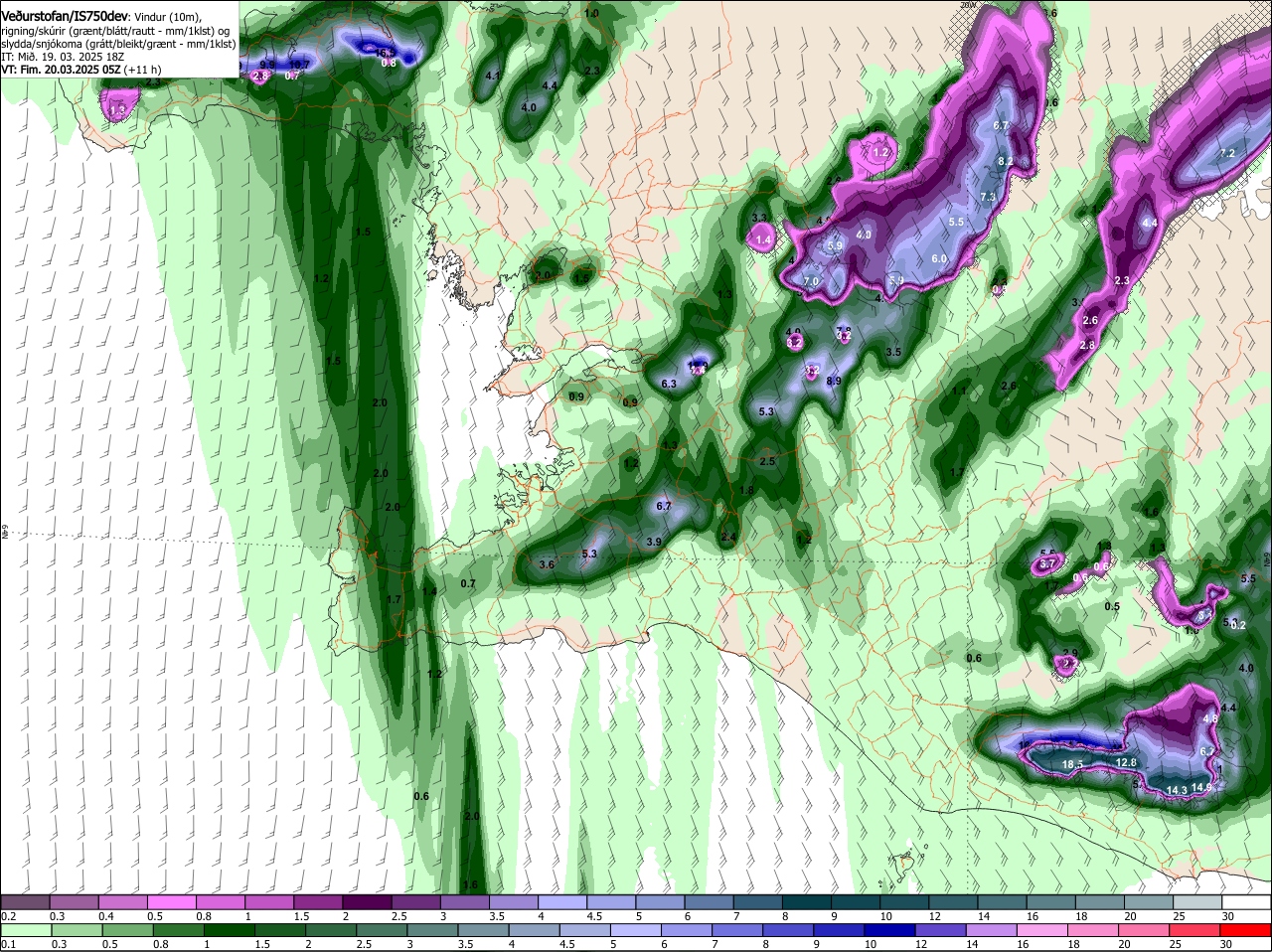Click the 7.3 value in the northern snow band
The width and height of the screenshot is (1272, 952).
988,197
